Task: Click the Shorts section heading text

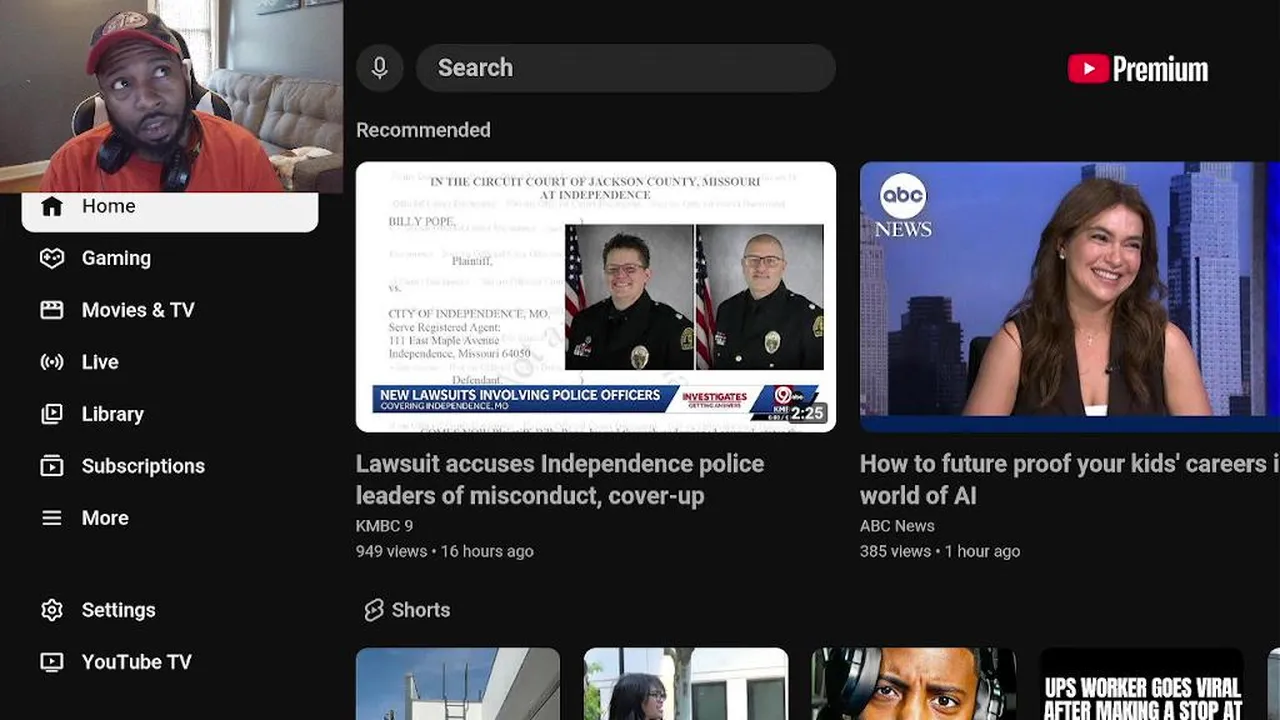Action: click(x=421, y=610)
